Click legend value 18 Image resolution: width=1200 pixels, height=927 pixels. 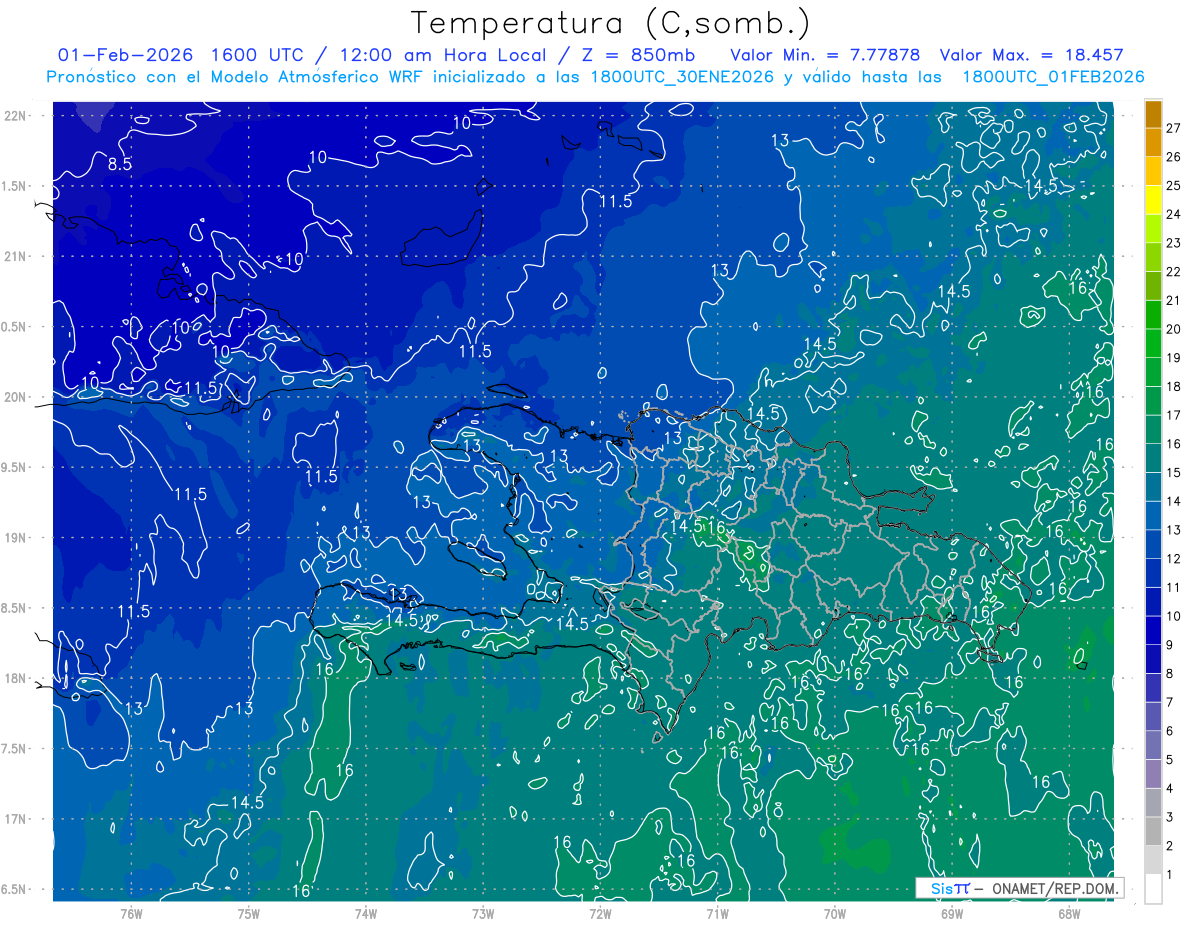pos(1174,386)
